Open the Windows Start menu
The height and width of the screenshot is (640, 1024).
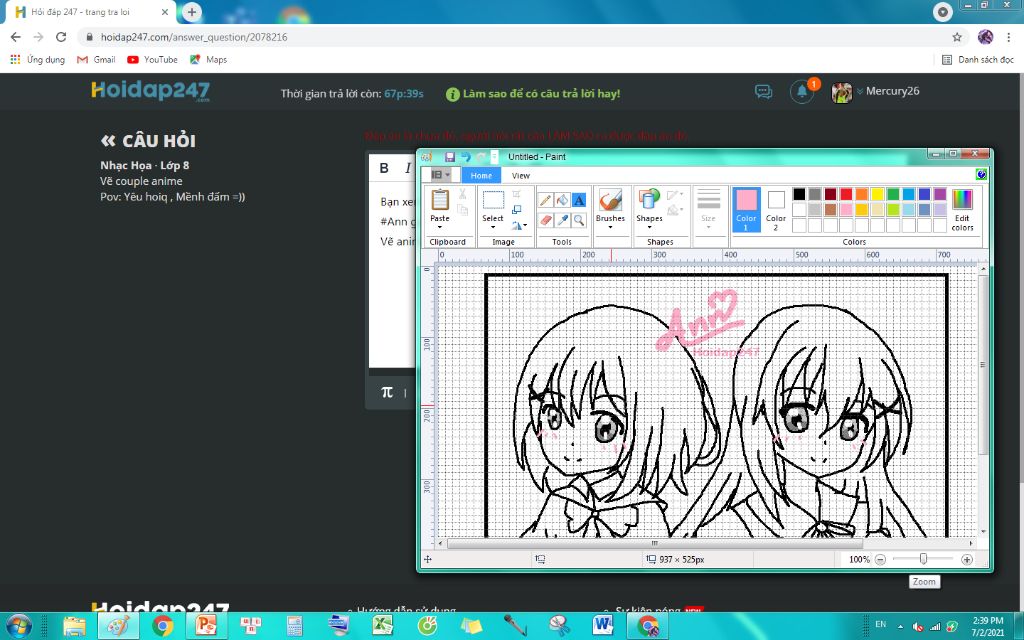pyautogui.click(x=19, y=626)
